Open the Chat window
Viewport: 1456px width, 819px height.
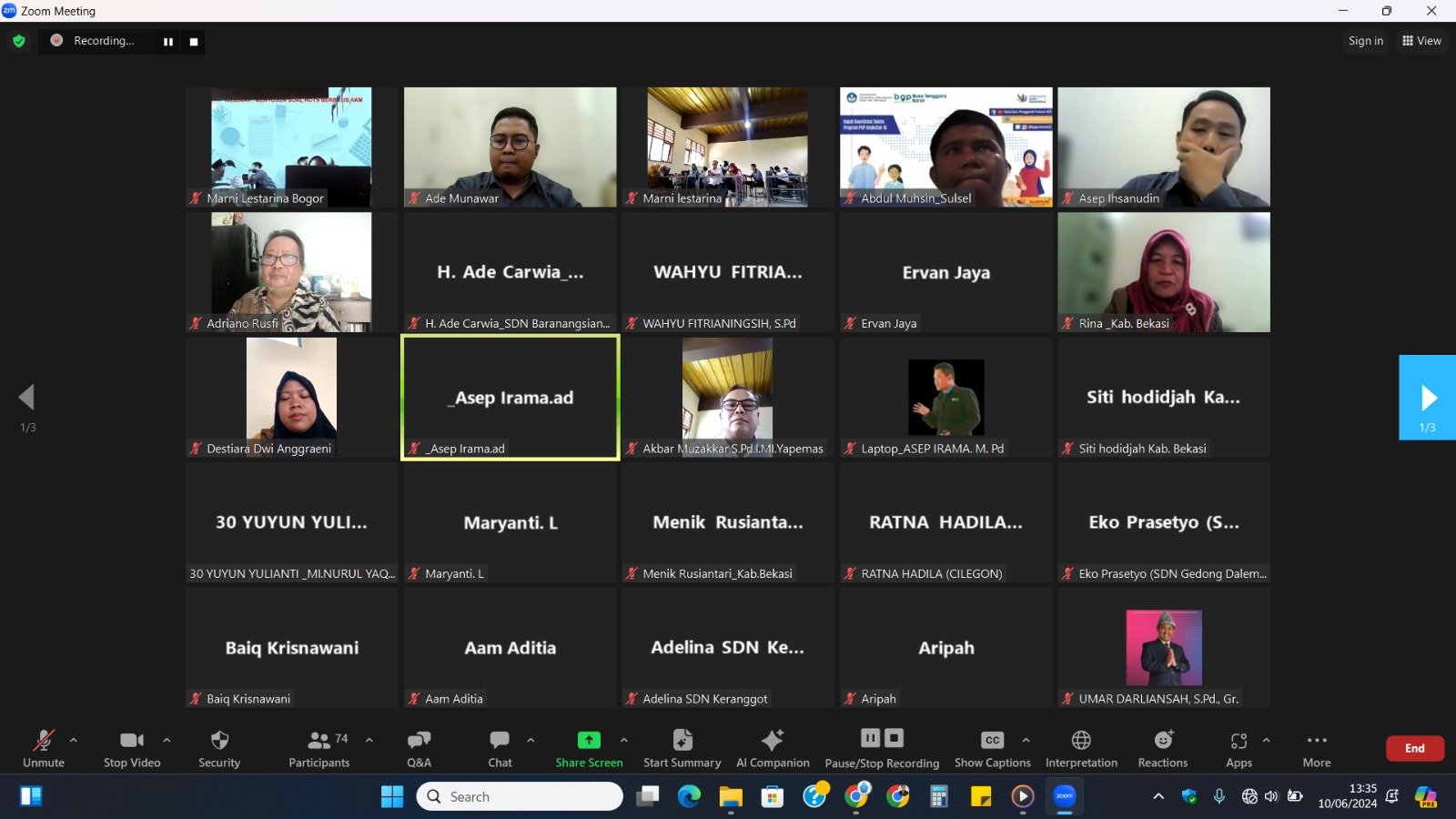click(500, 748)
